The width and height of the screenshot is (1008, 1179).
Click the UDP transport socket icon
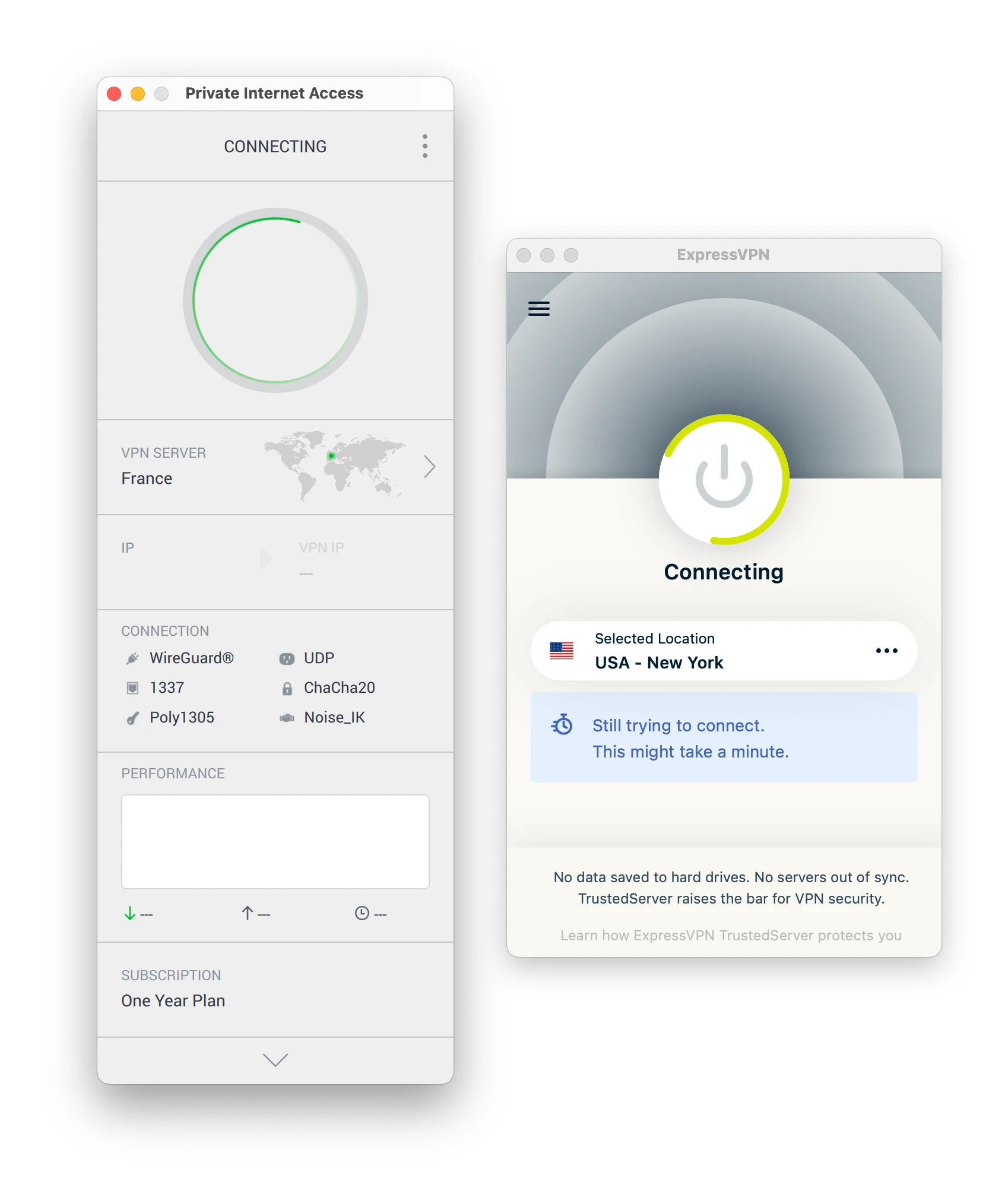pyautogui.click(x=287, y=658)
